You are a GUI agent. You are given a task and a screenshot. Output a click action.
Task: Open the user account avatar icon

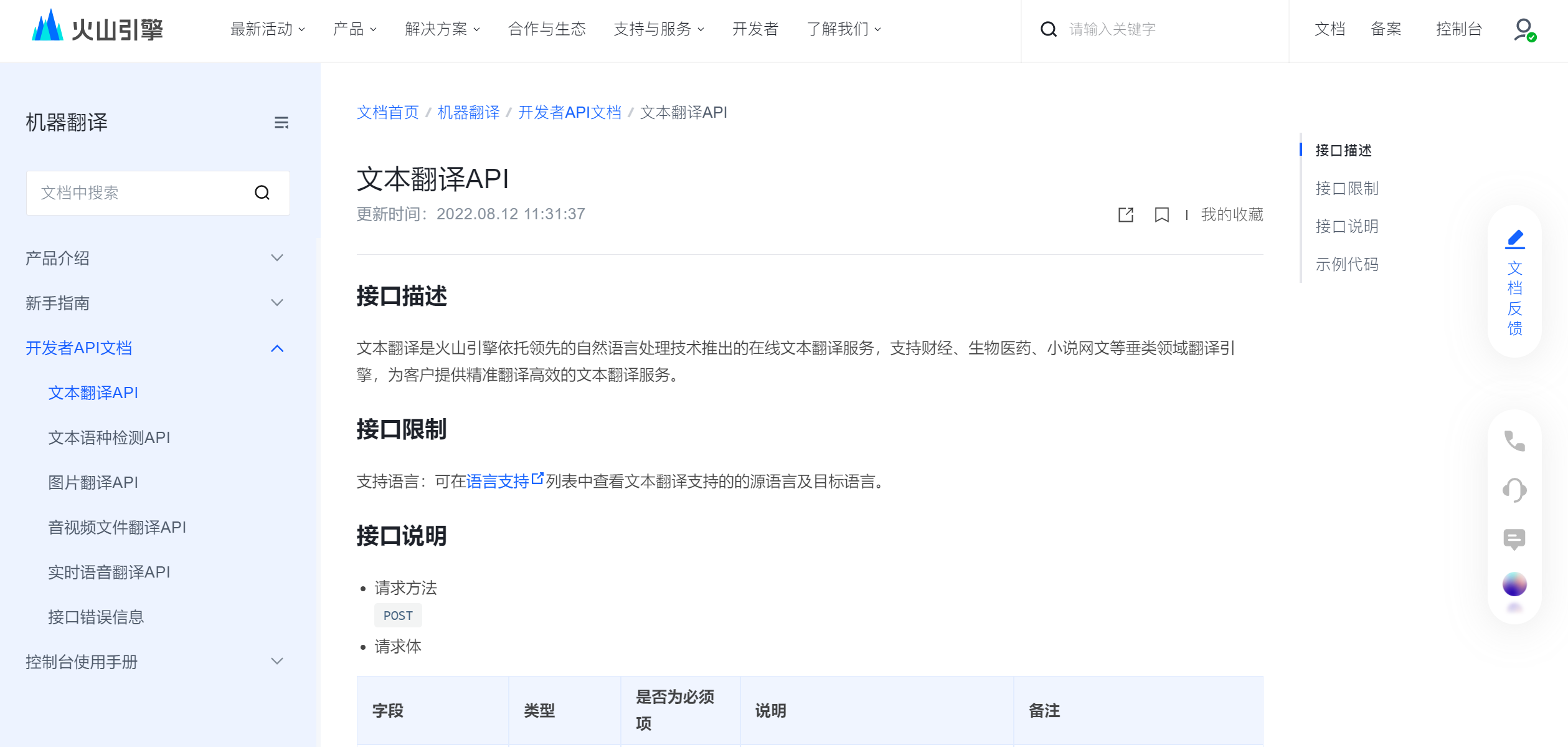(x=1524, y=30)
